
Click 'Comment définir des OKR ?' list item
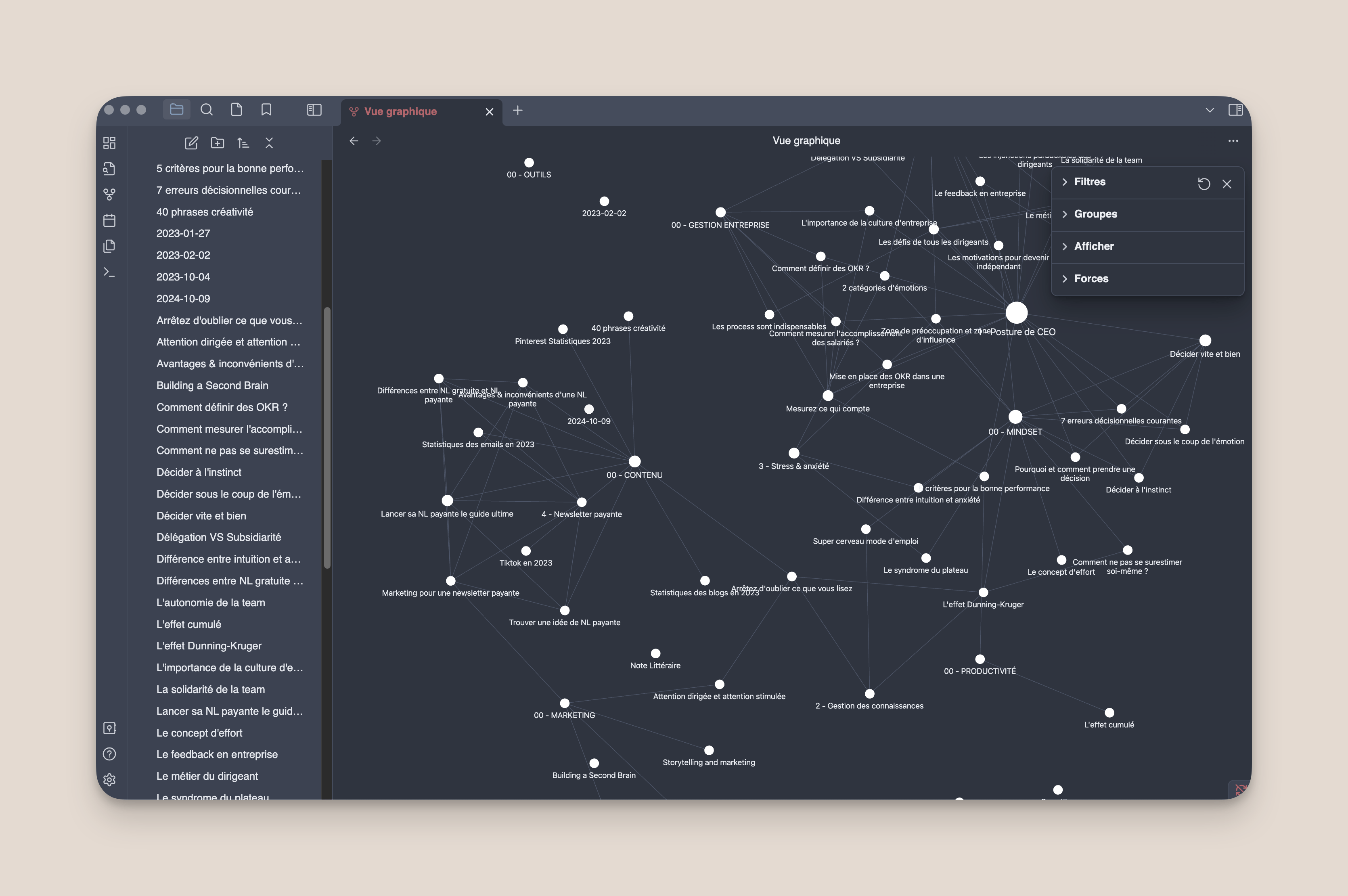coord(222,407)
